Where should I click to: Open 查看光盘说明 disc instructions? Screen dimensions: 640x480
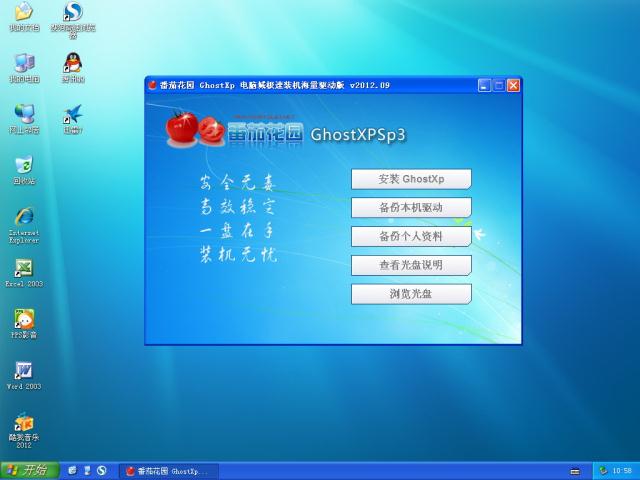[x=411, y=265]
